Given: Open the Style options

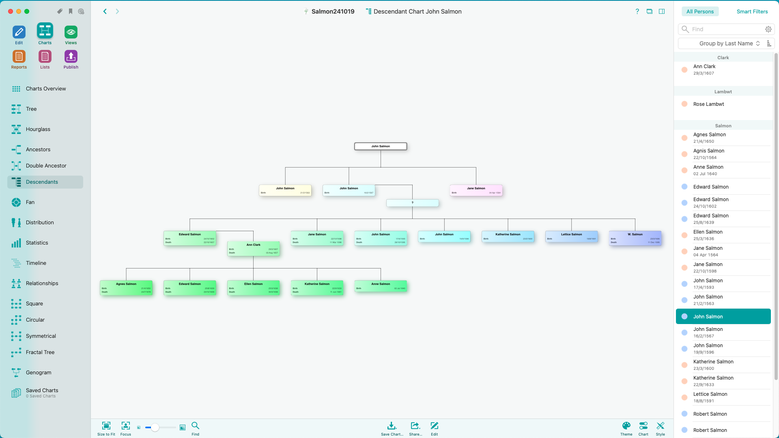Looking at the screenshot, I should click(660, 429).
